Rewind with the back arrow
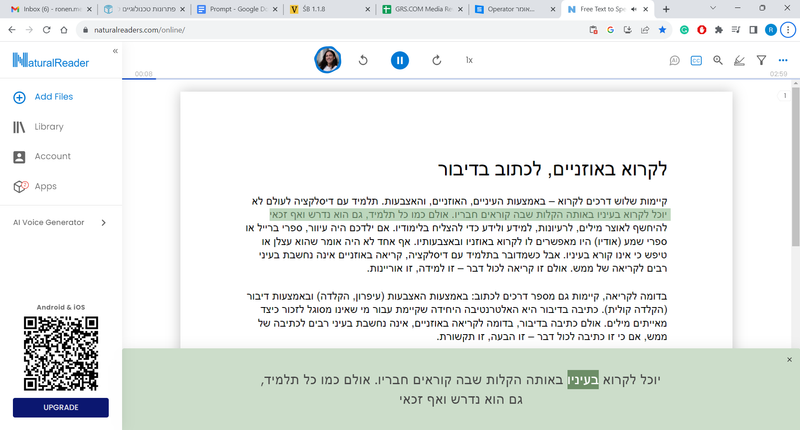Image resolution: width=800 pixels, height=430 pixels. click(x=363, y=60)
